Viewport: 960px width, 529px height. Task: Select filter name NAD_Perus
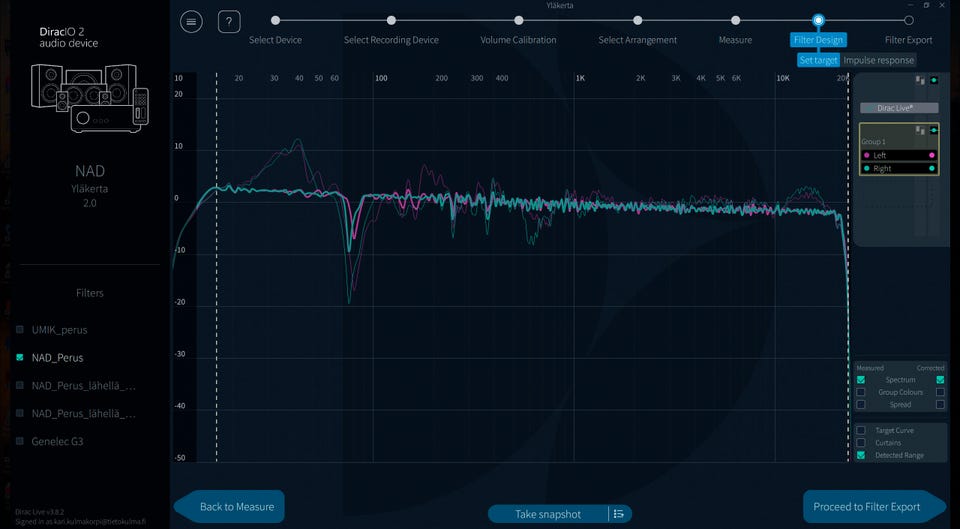[58, 358]
